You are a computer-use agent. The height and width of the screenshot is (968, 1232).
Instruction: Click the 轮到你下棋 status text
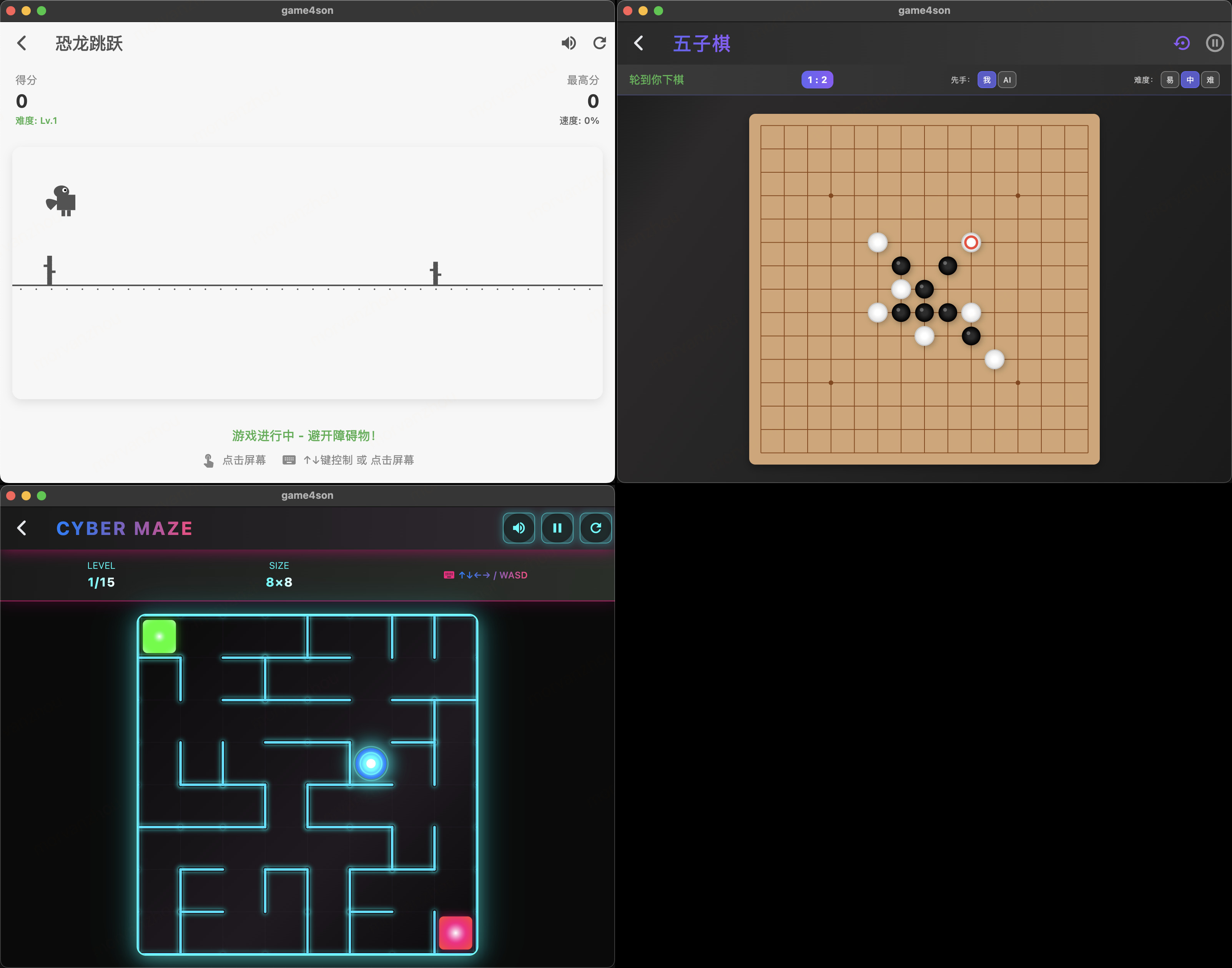click(x=657, y=80)
